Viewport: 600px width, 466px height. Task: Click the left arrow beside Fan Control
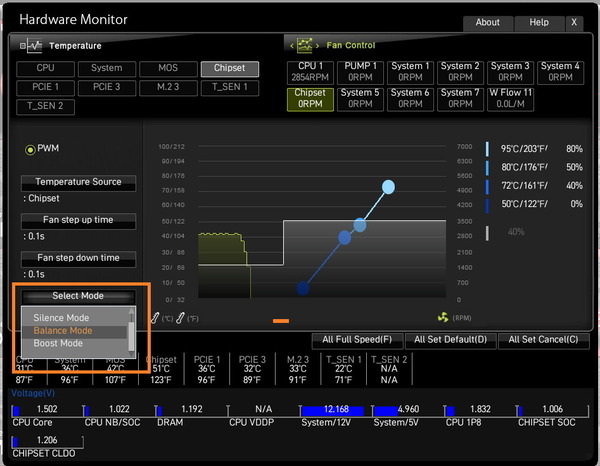coord(292,46)
